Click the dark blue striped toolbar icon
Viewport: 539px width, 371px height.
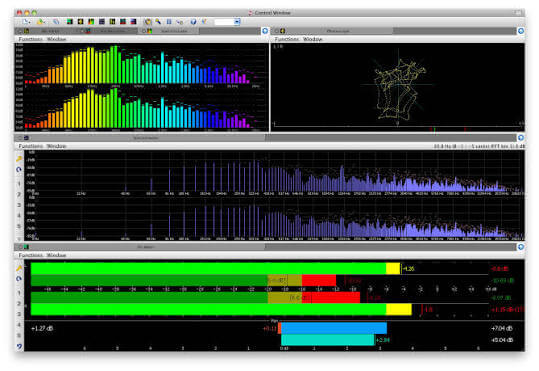point(102,22)
